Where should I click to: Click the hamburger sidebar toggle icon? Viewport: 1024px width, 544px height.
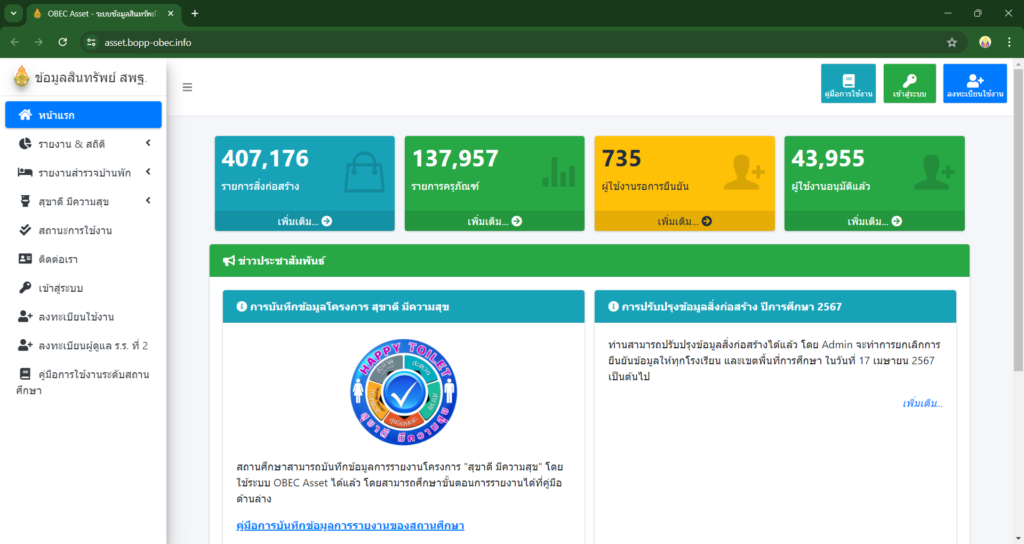pos(187,87)
